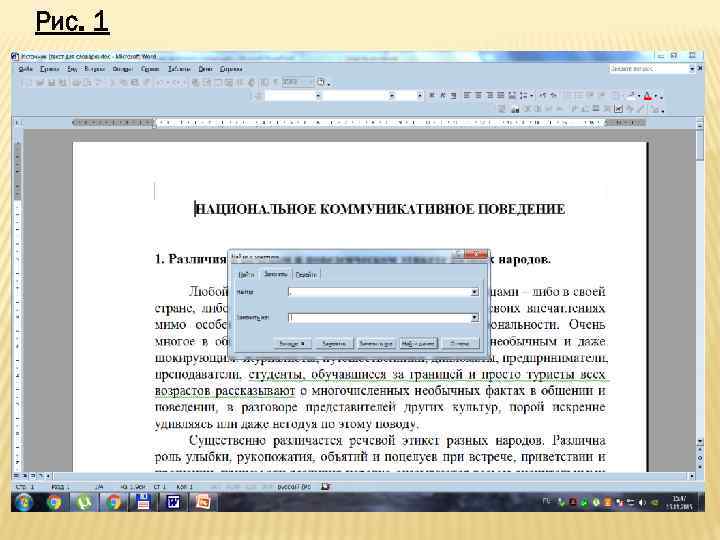
Task: Click the Word icon in taskbar
Action: tap(173, 502)
